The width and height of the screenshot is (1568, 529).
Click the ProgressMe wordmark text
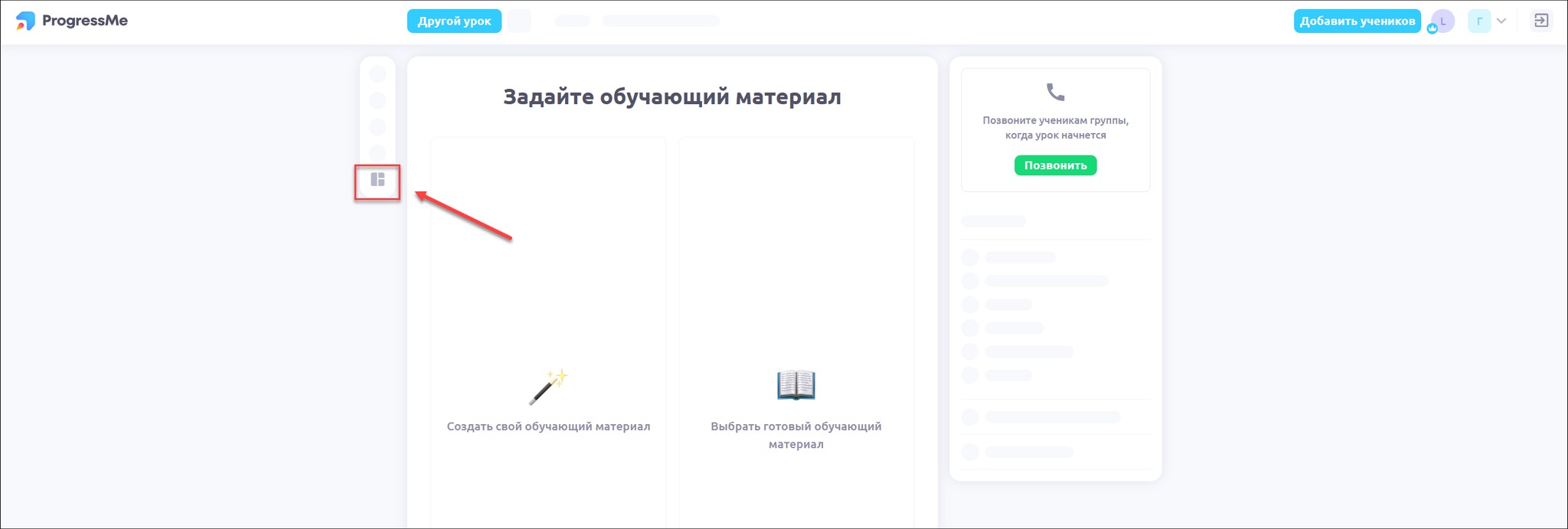(85, 21)
